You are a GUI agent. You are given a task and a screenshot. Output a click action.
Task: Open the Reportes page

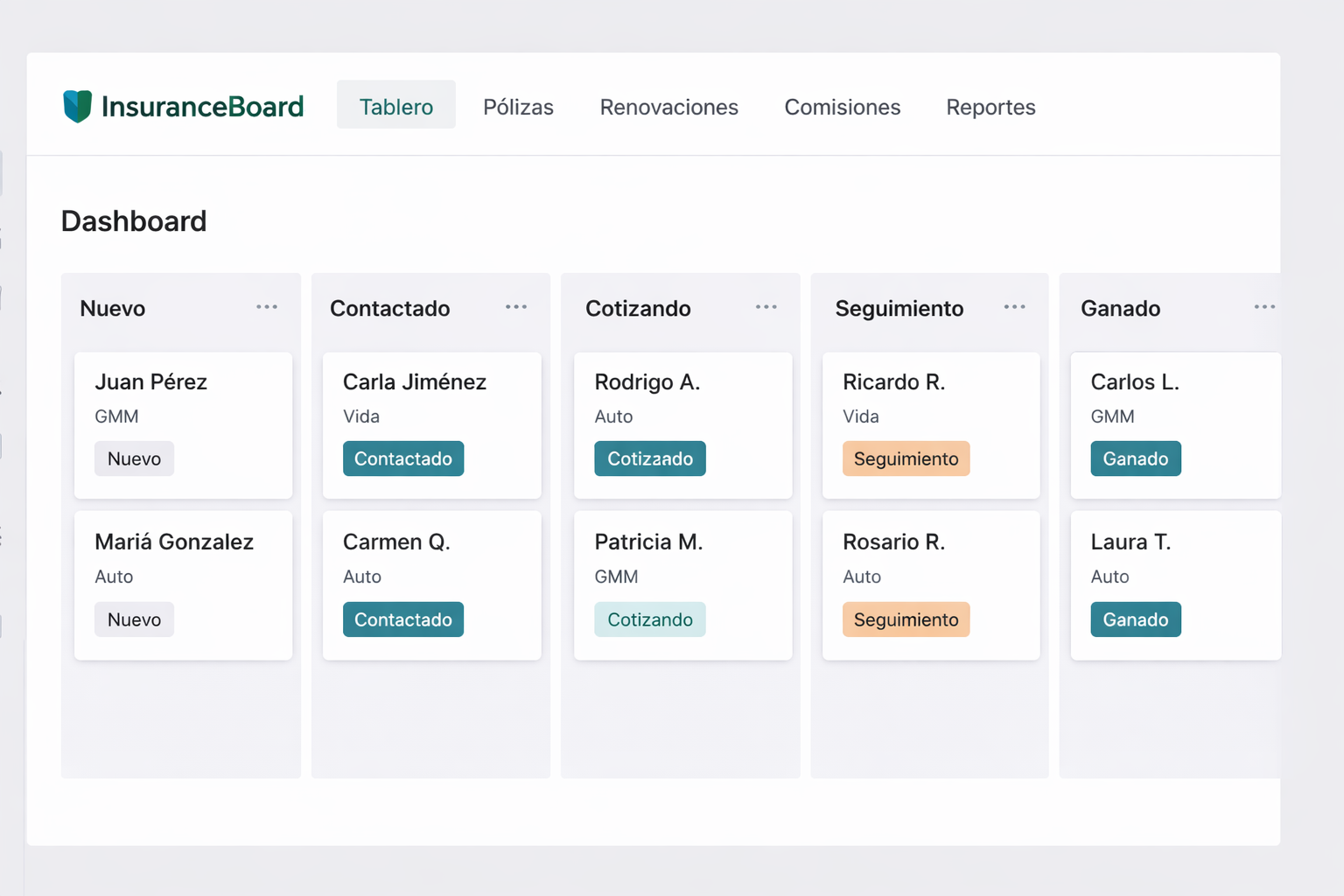click(x=990, y=107)
